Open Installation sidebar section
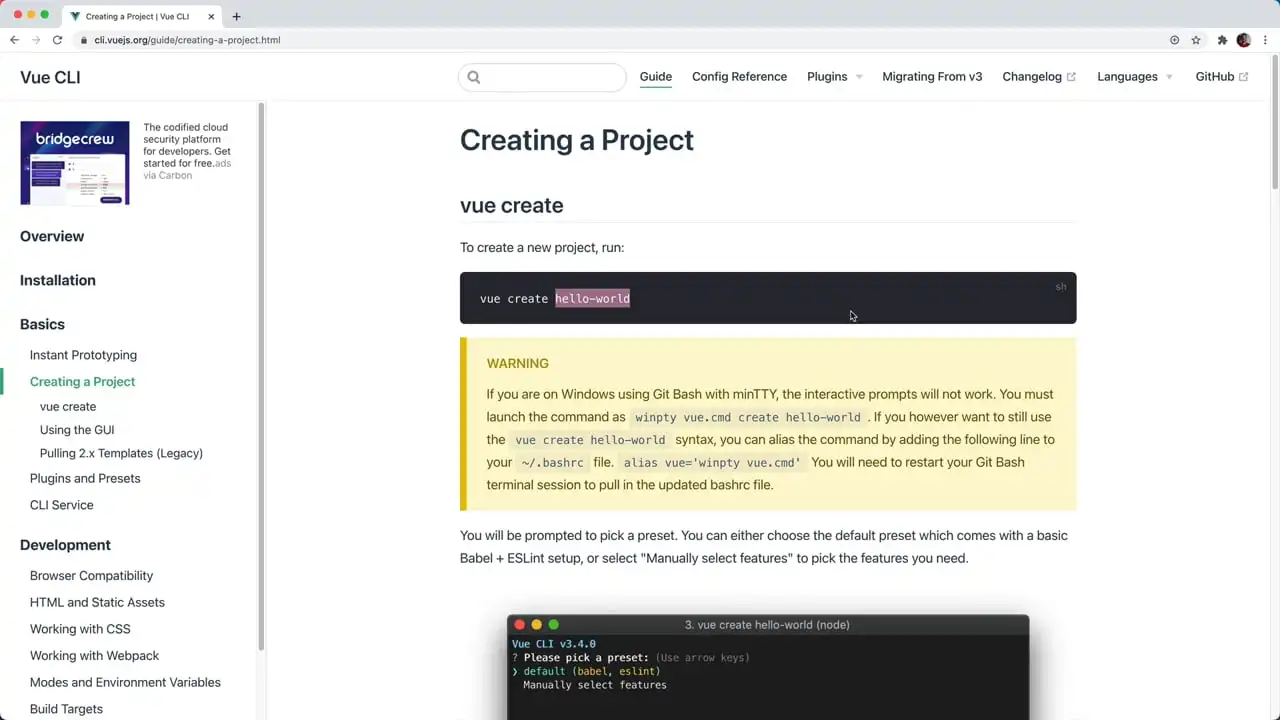Screen dimensions: 1280x720 click(x=58, y=280)
